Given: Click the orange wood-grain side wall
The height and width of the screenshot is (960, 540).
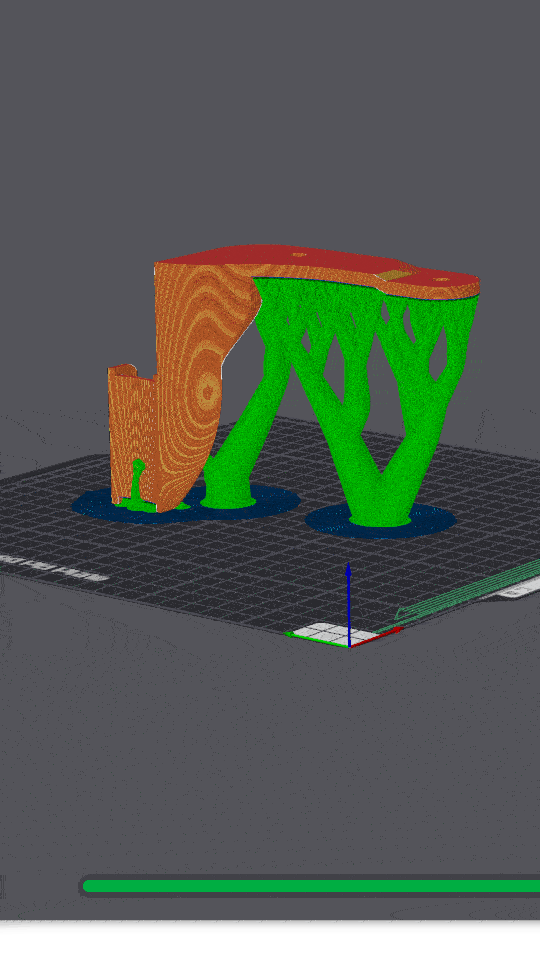Looking at the screenshot, I should tap(190, 380).
